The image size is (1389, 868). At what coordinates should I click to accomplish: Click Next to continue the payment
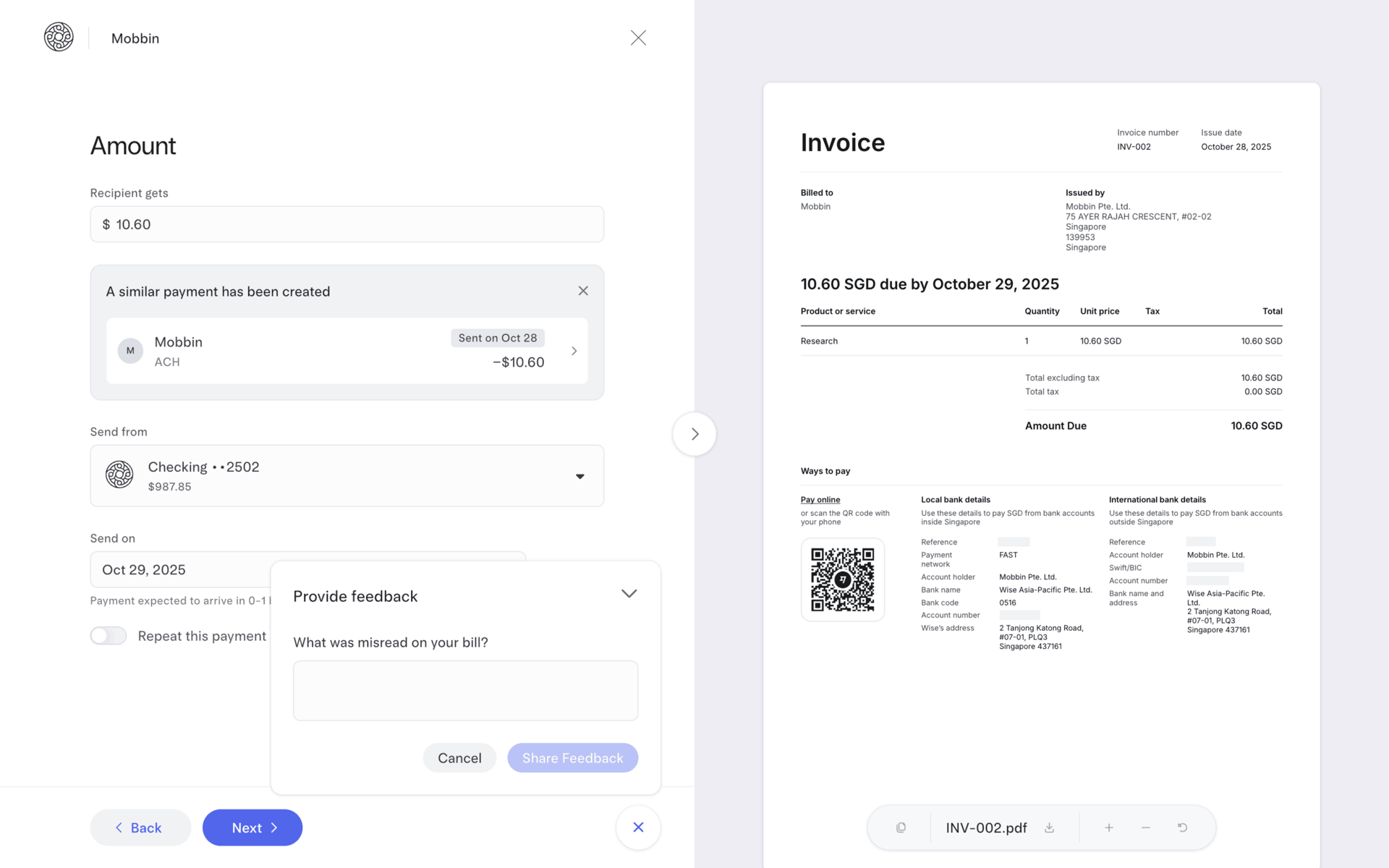coord(252,827)
